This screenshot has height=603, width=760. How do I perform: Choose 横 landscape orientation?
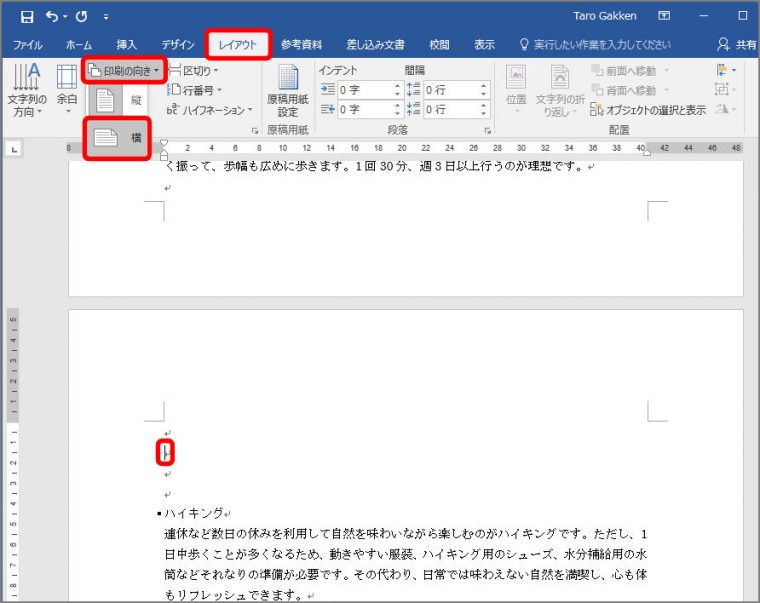click(117, 138)
